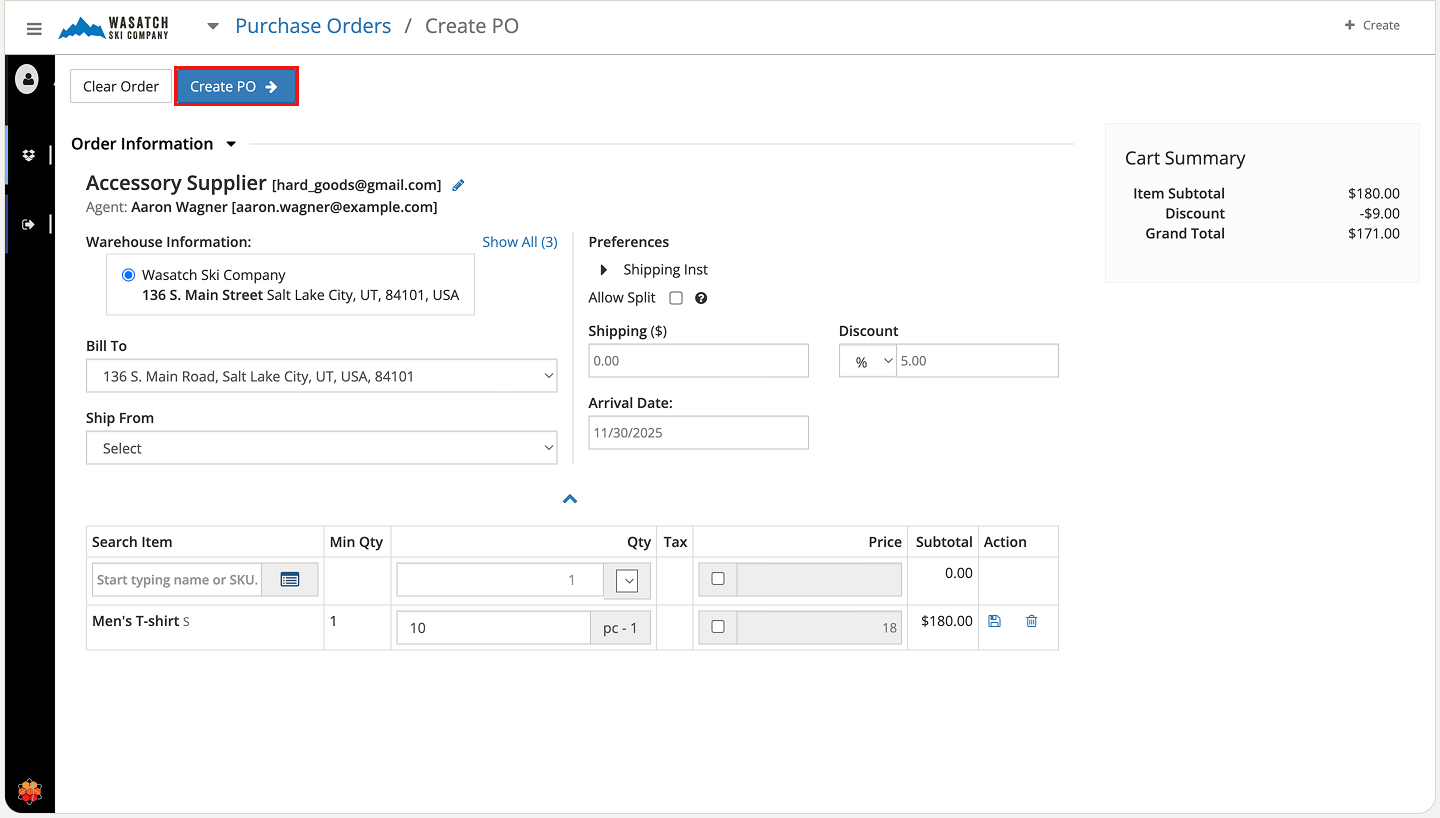Click the Clear Order button
The height and width of the screenshot is (818, 1440).
tap(120, 87)
